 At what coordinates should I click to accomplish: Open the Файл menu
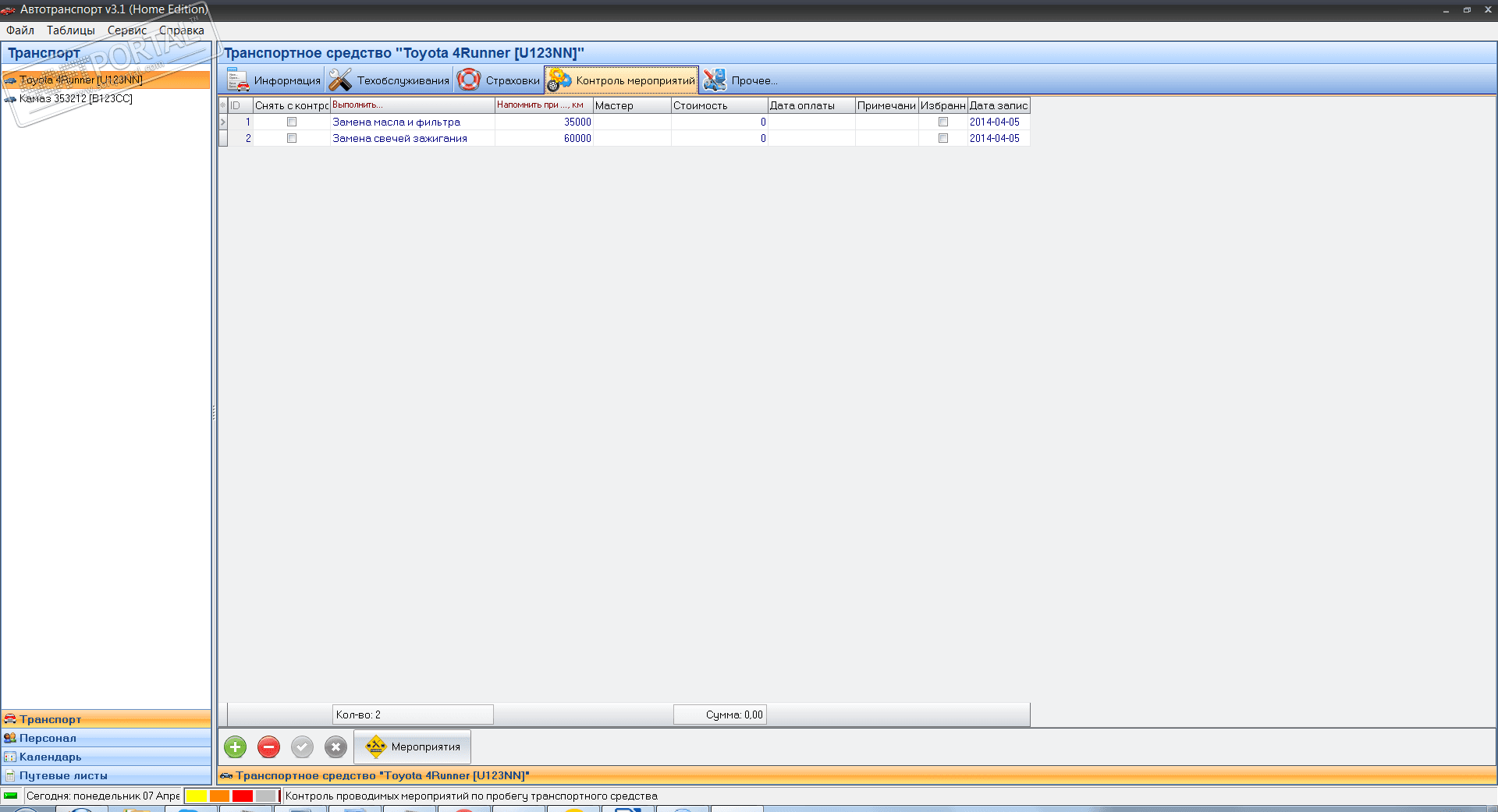point(20,30)
